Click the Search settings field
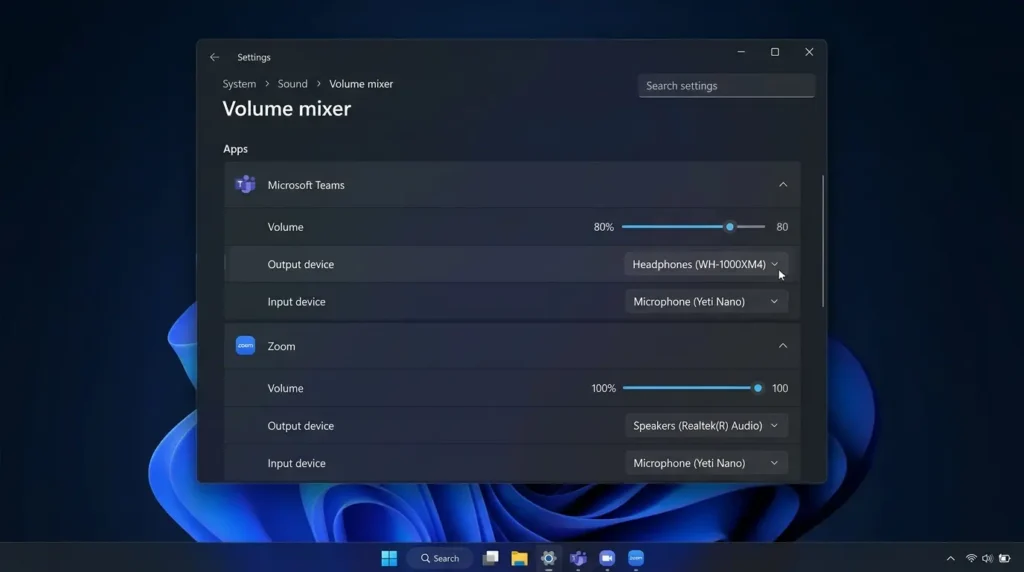1024x572 pixels. click(726, 86)
